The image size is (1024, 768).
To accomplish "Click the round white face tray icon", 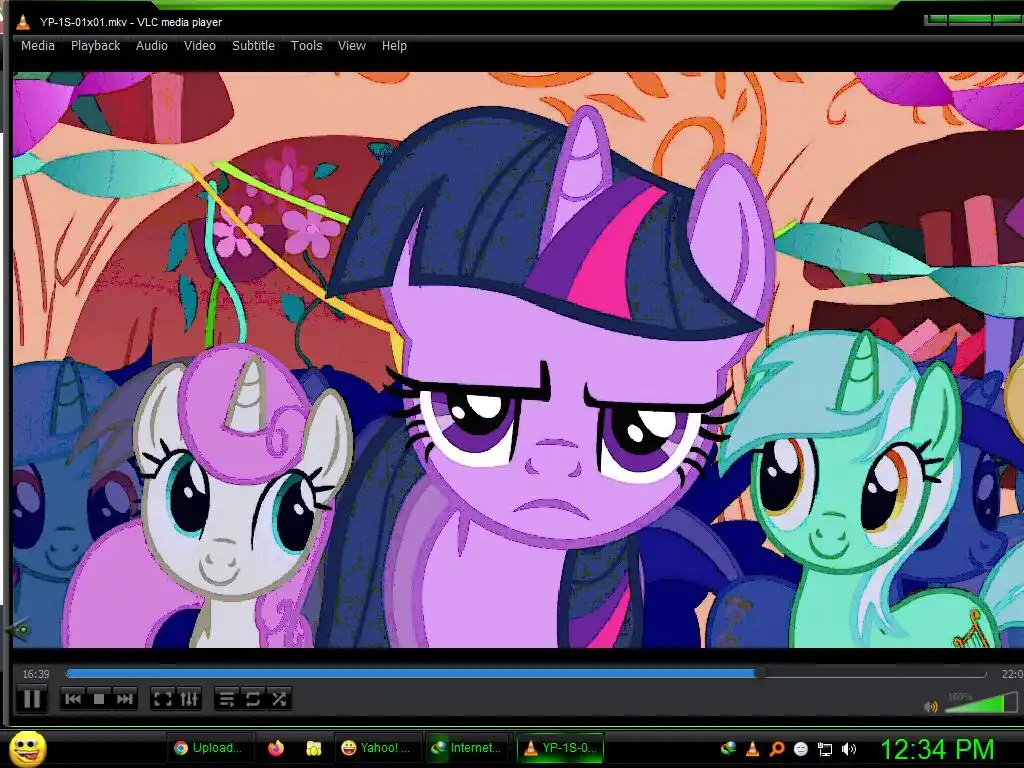I will point(801,749).
